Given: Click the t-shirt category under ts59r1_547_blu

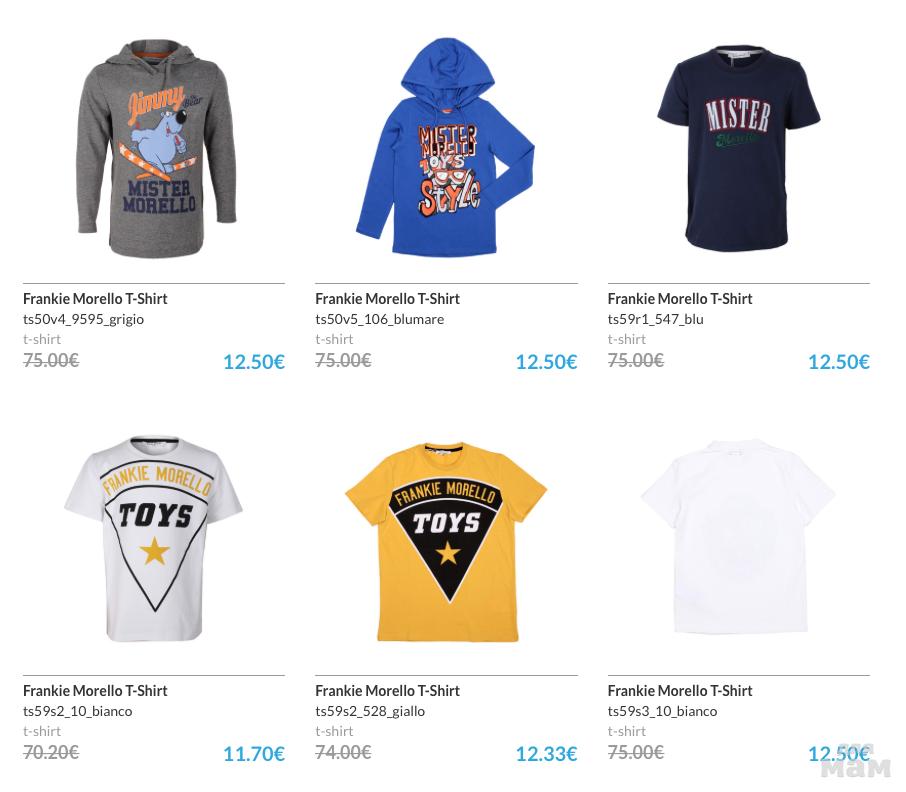Looking at the screenshot, I should click(x=626, y=339).
